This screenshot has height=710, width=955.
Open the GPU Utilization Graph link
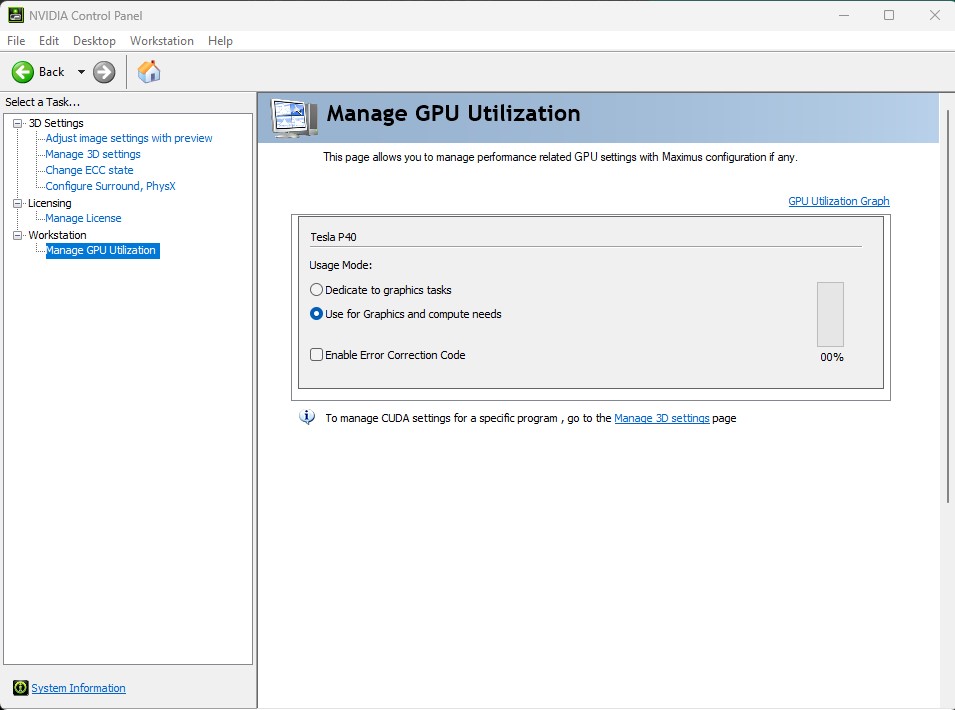coord(838,201)
